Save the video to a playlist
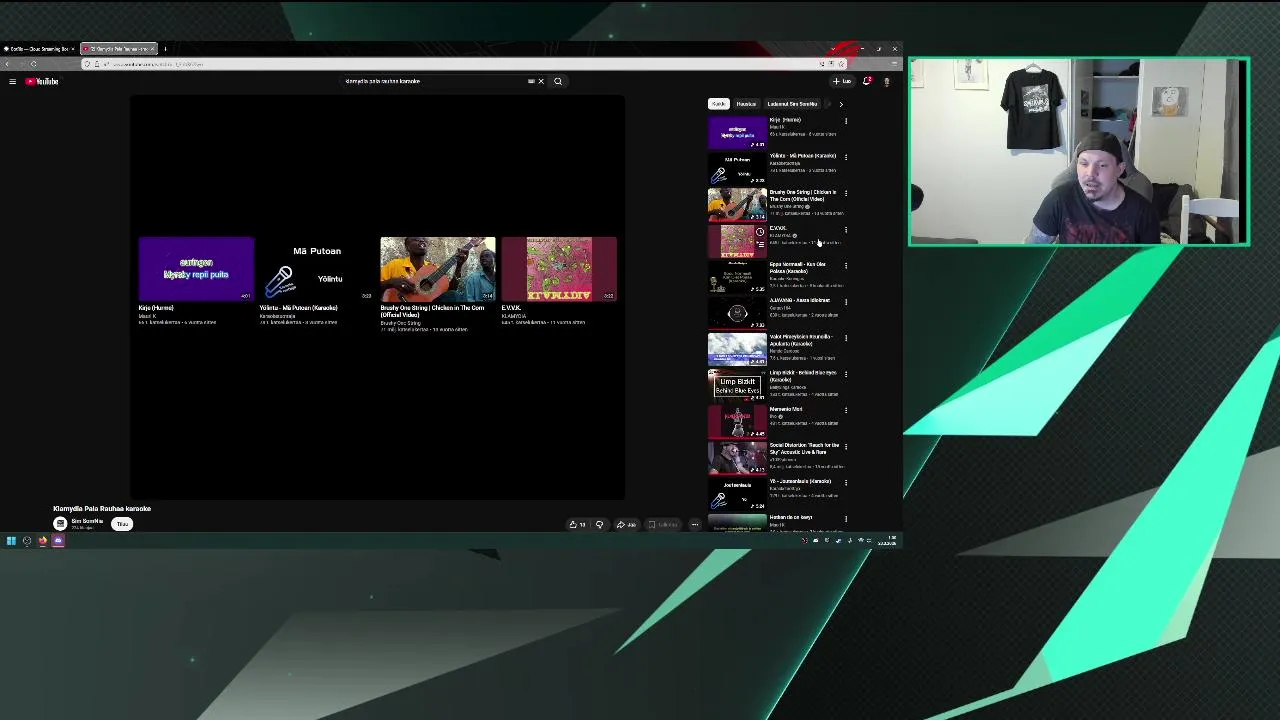Image resolution: width=1280 pixels, height=720 pixels. point(662,524)
